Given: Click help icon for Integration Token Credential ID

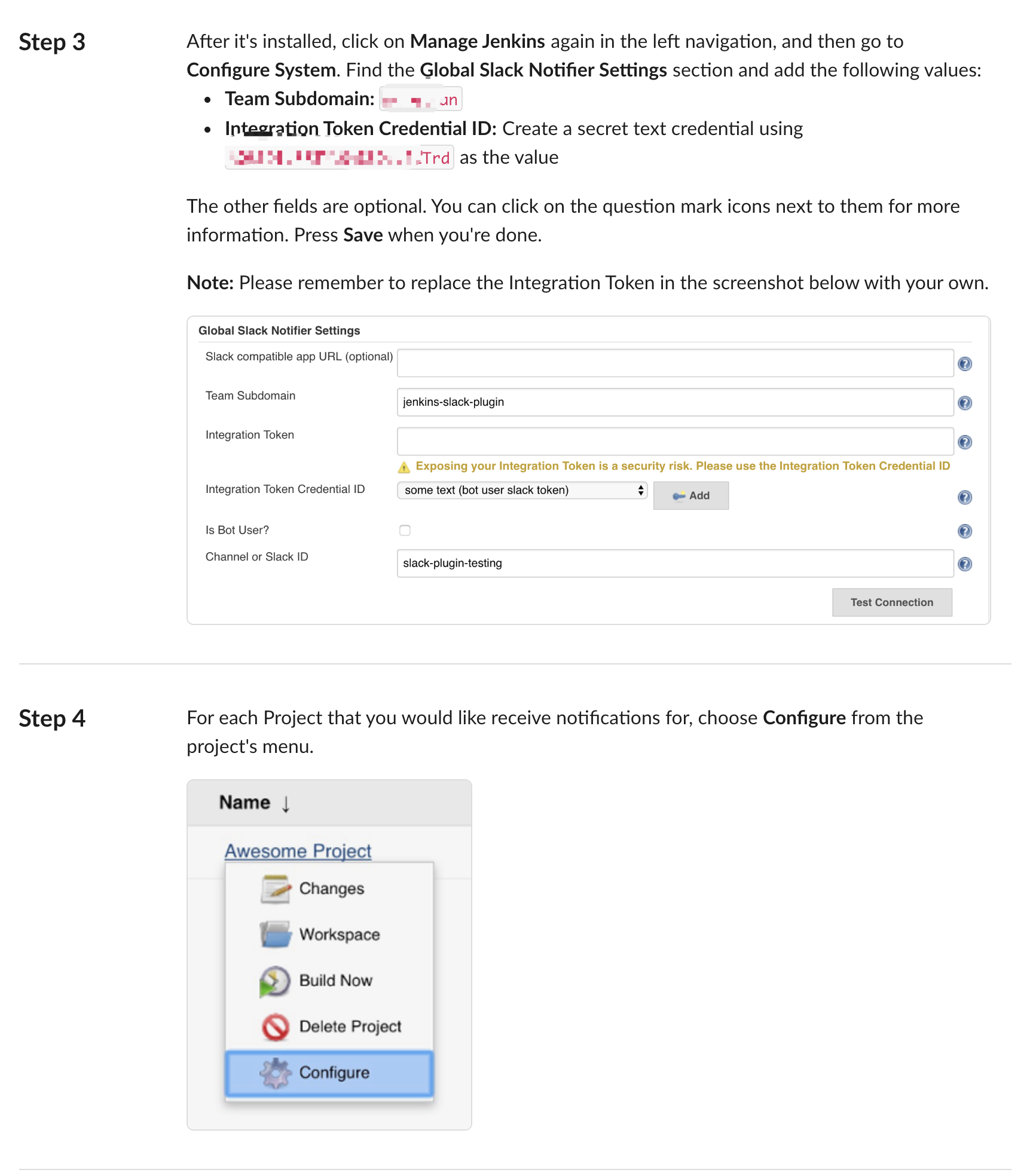Looking at the screenshot, I should (964, 497).
